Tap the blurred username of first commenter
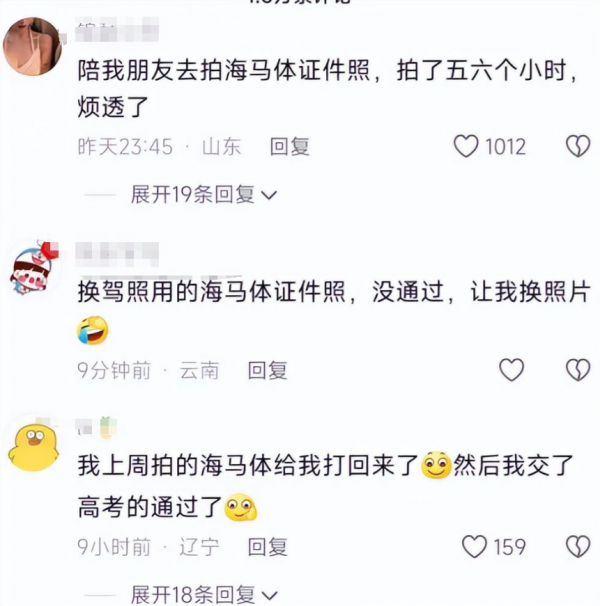Image resolution: width=600 pixels, height=606 pixels. pyautogui.click(x=117, y=29)
